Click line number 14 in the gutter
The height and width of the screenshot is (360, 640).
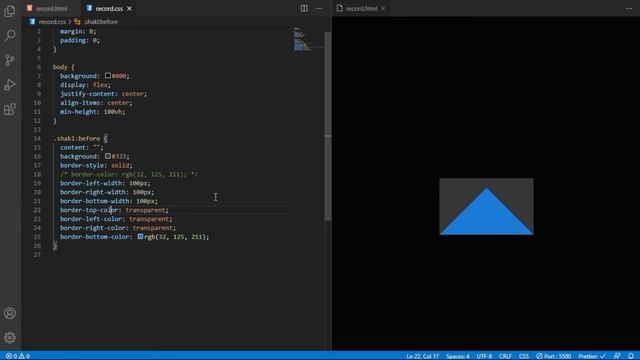click(37, 138)
